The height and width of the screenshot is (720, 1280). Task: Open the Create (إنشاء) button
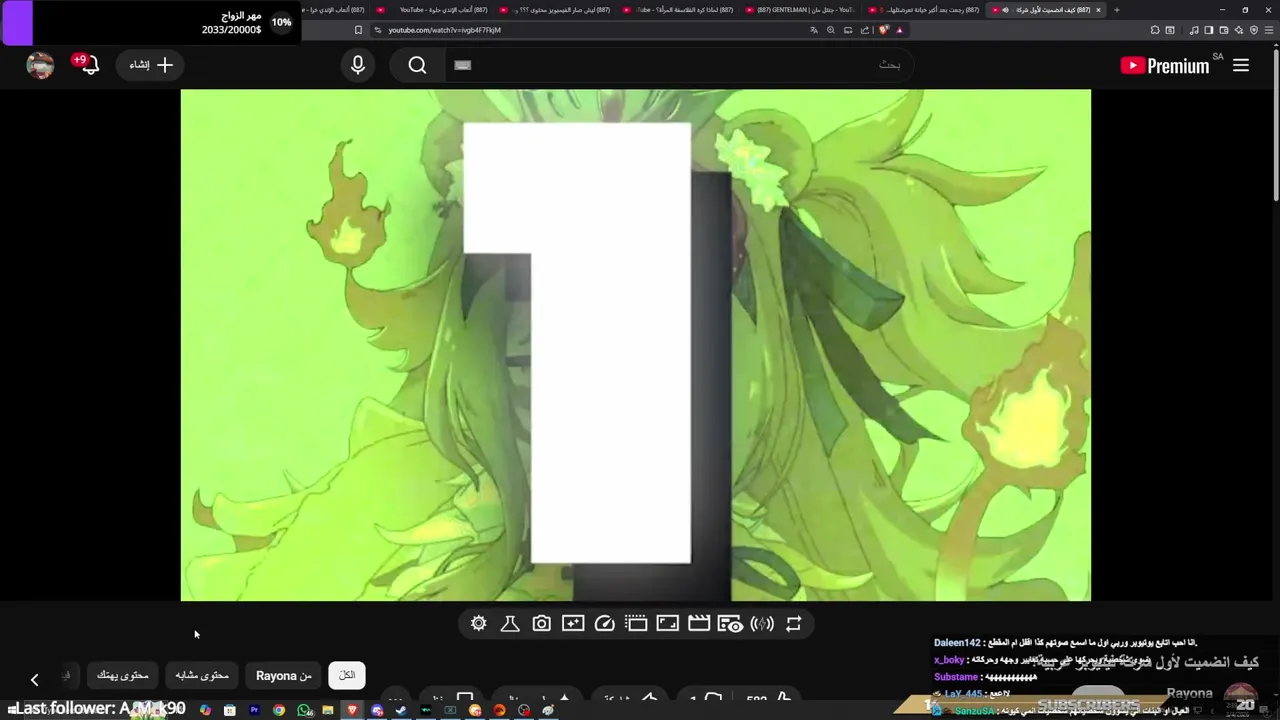[151, 65]
